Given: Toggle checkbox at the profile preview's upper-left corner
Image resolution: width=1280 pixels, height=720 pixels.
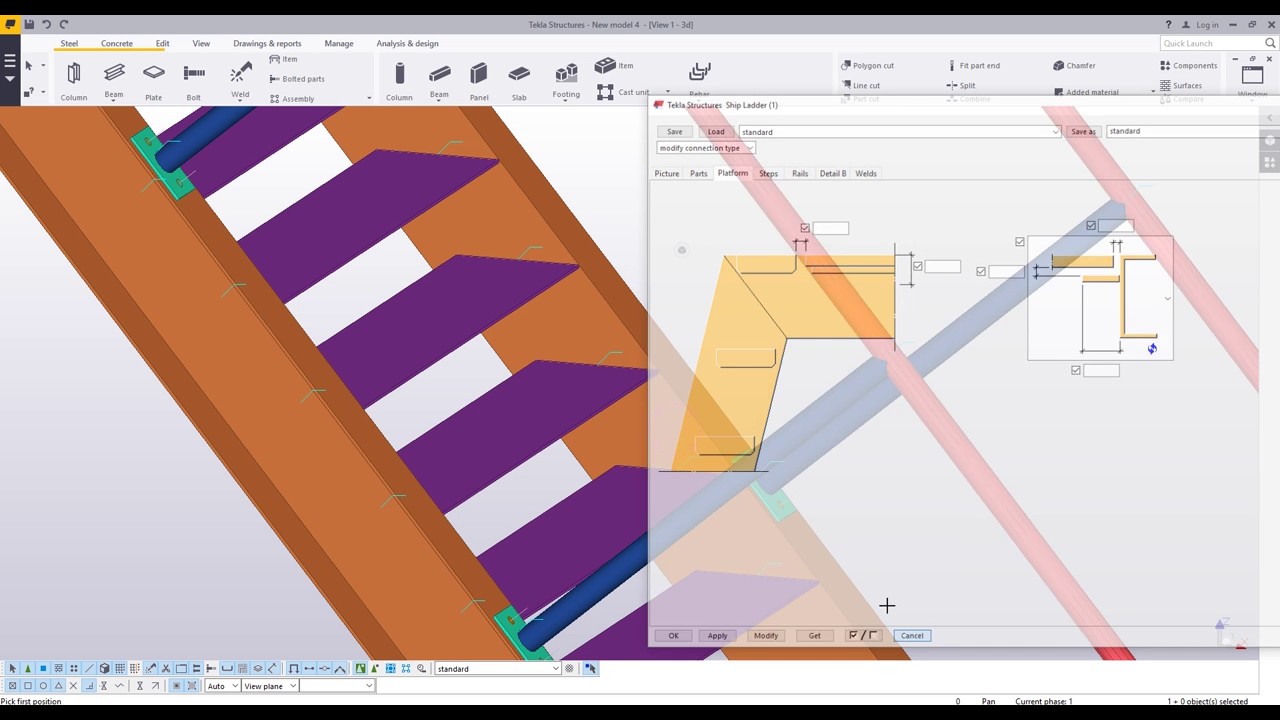Looking at the screenshot, I should (x=1020, y=242).
